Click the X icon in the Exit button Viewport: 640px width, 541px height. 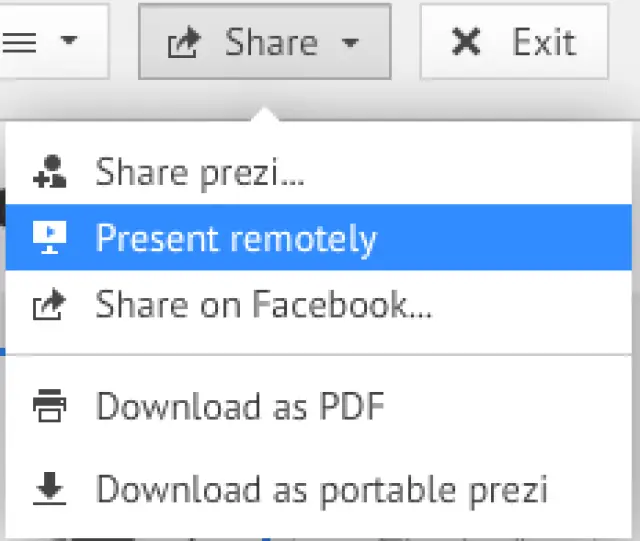coord(466,42)
